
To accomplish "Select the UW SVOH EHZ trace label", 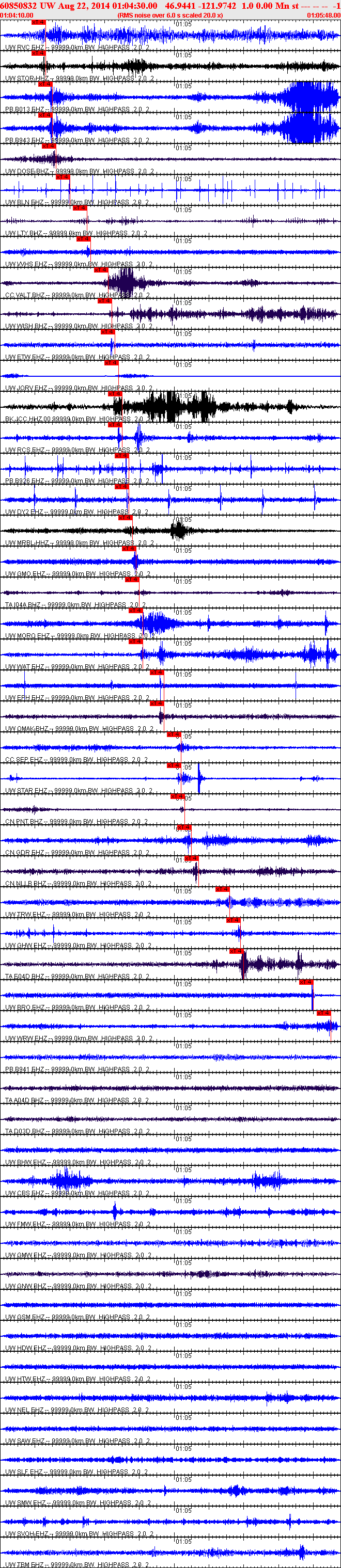I will (79, 1534).
